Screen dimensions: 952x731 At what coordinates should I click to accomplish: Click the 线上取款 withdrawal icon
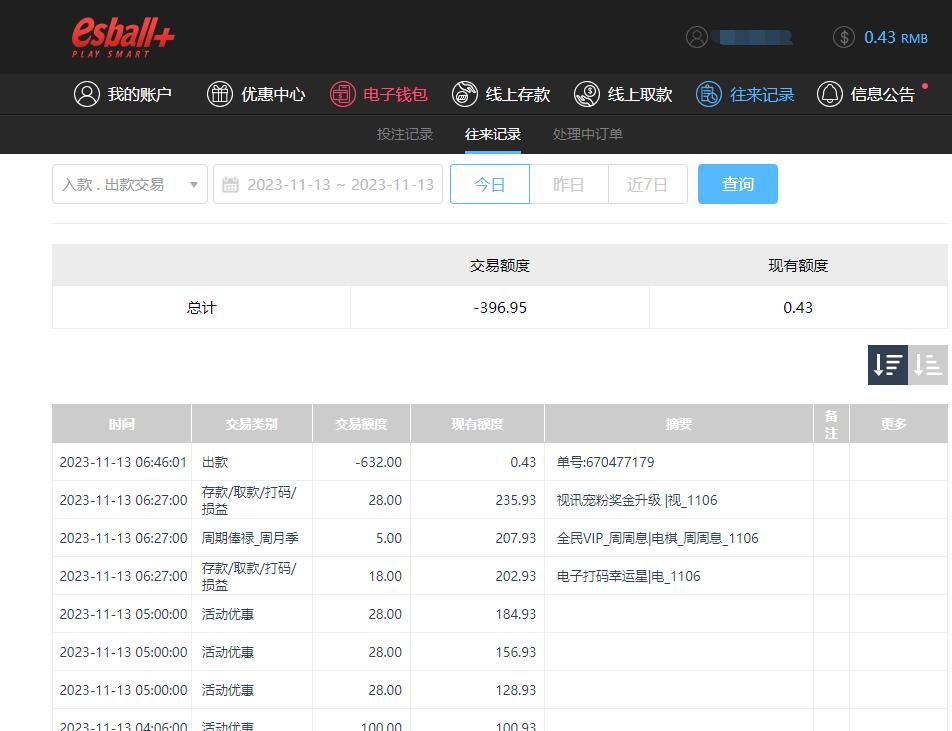pos(587,94)
